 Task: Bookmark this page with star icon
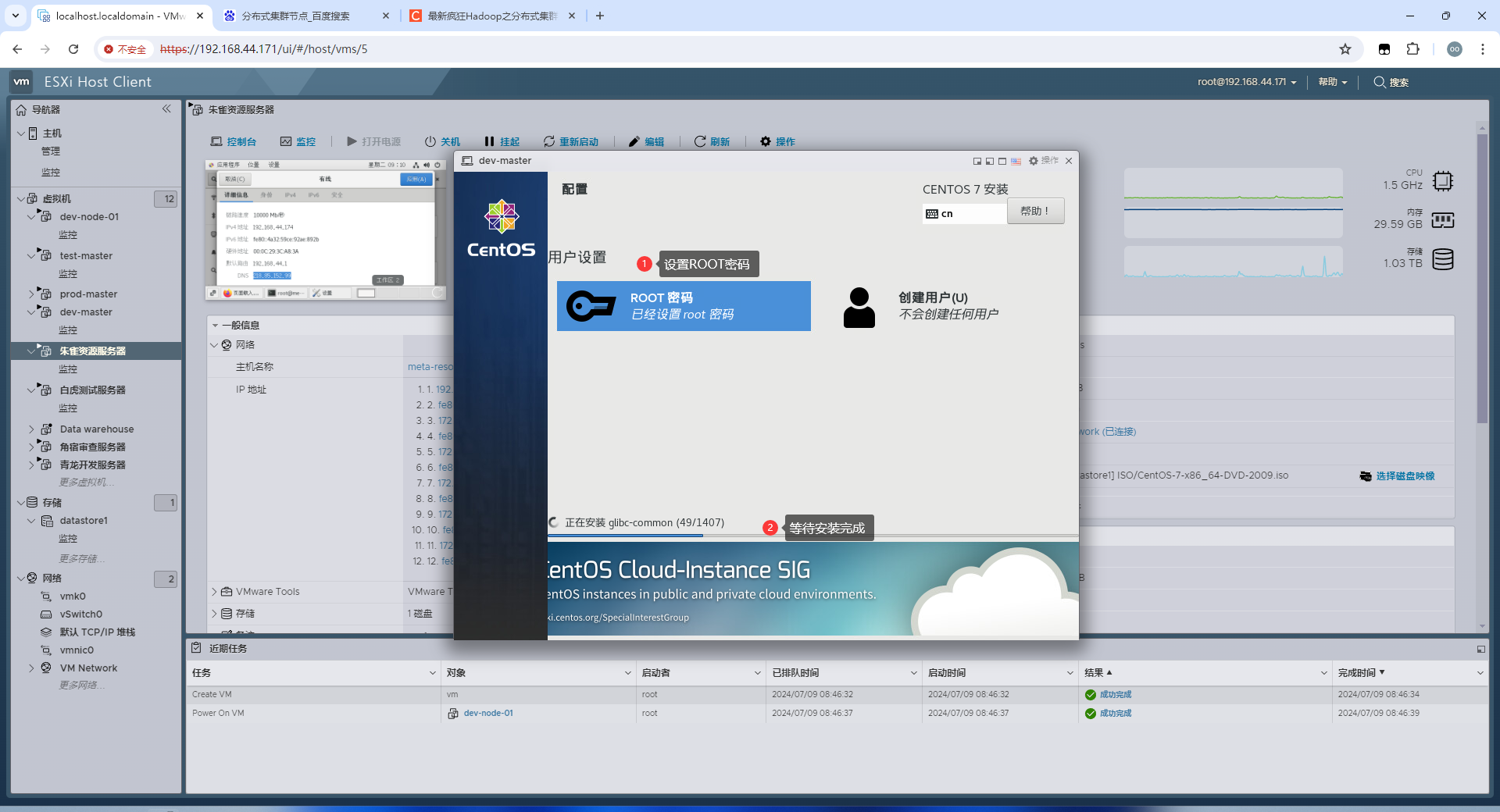pyautogui.click(x=1345, y=49)
